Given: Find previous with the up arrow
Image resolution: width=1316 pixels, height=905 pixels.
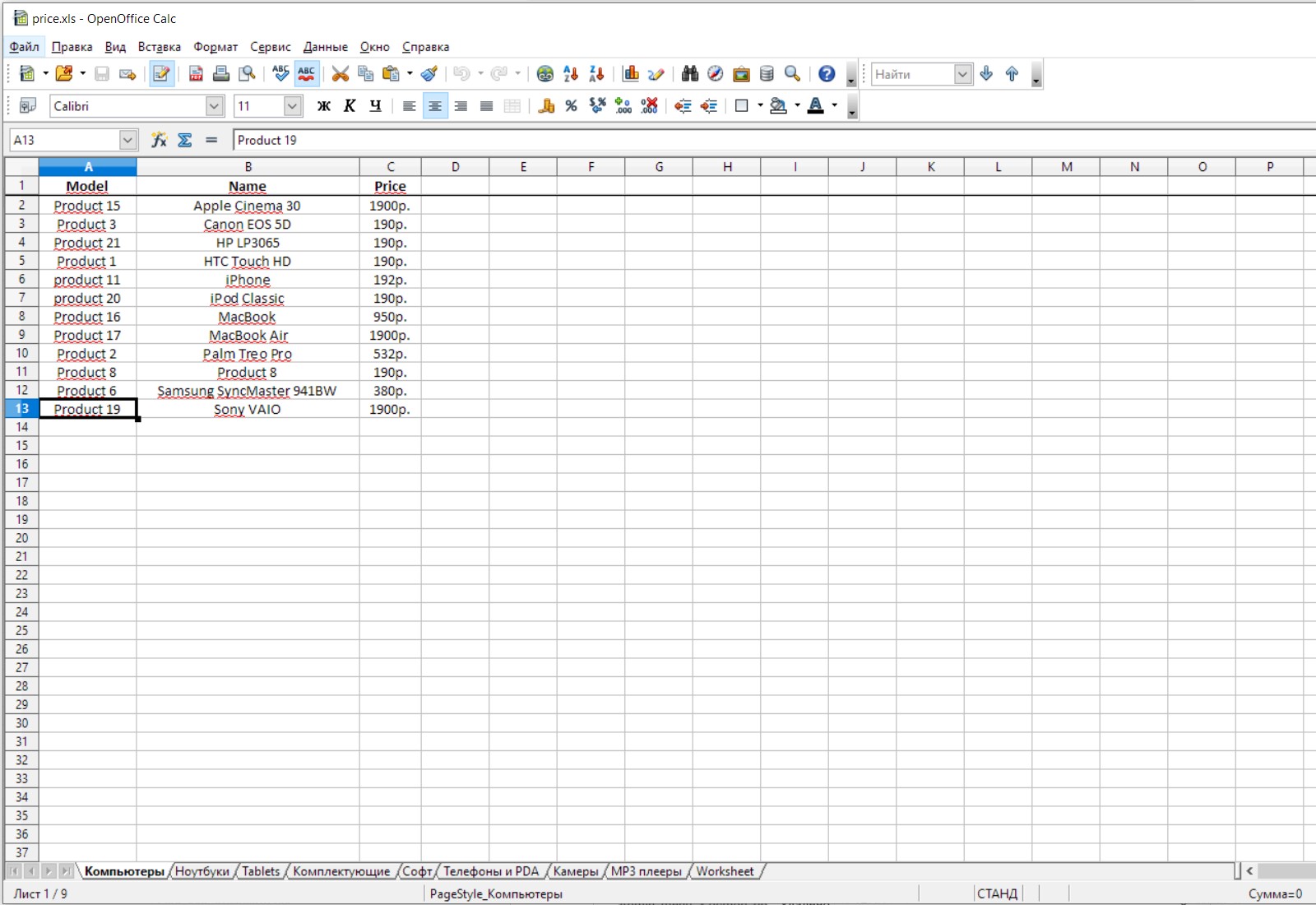Looking at the screenshot, I should pyautogui.click(x=1012, y=74).
